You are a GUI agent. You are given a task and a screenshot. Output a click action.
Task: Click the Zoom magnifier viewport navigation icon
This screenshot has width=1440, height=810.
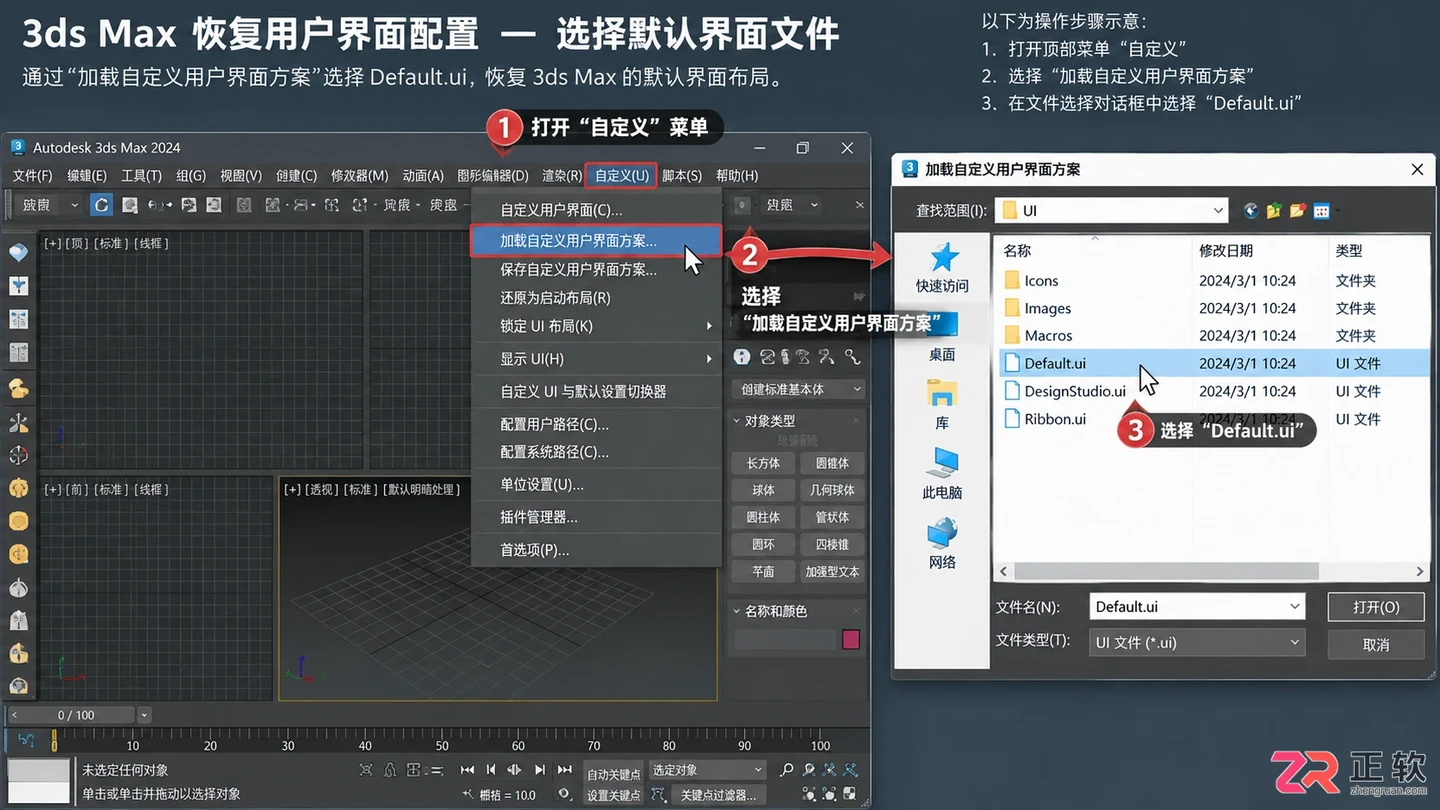coord(786,770)
